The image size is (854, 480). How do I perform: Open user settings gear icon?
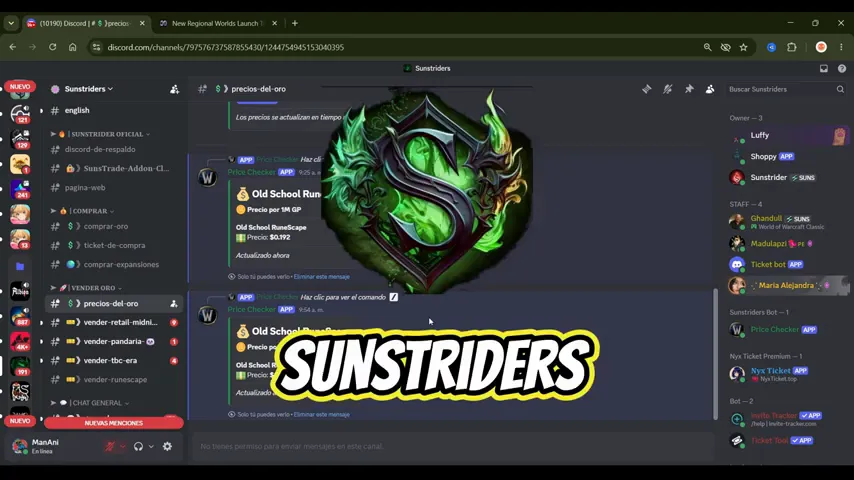(167, 446)
